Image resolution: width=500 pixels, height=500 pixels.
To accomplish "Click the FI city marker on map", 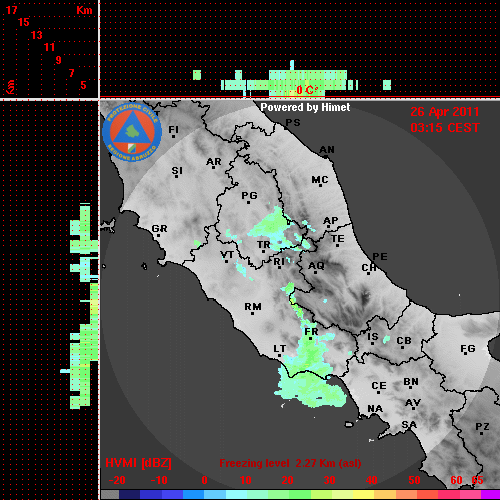I will [173, 136].
